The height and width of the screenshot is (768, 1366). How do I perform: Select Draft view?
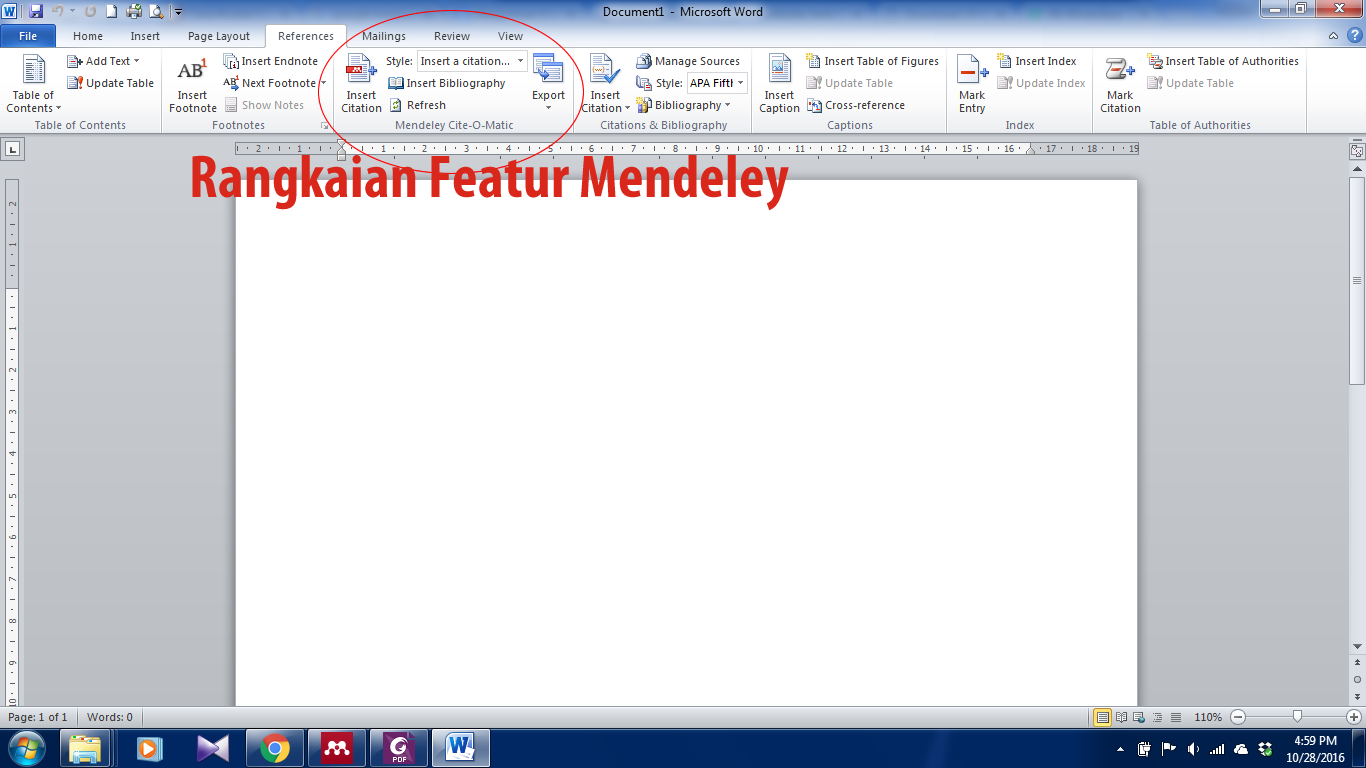point(1176,717)
